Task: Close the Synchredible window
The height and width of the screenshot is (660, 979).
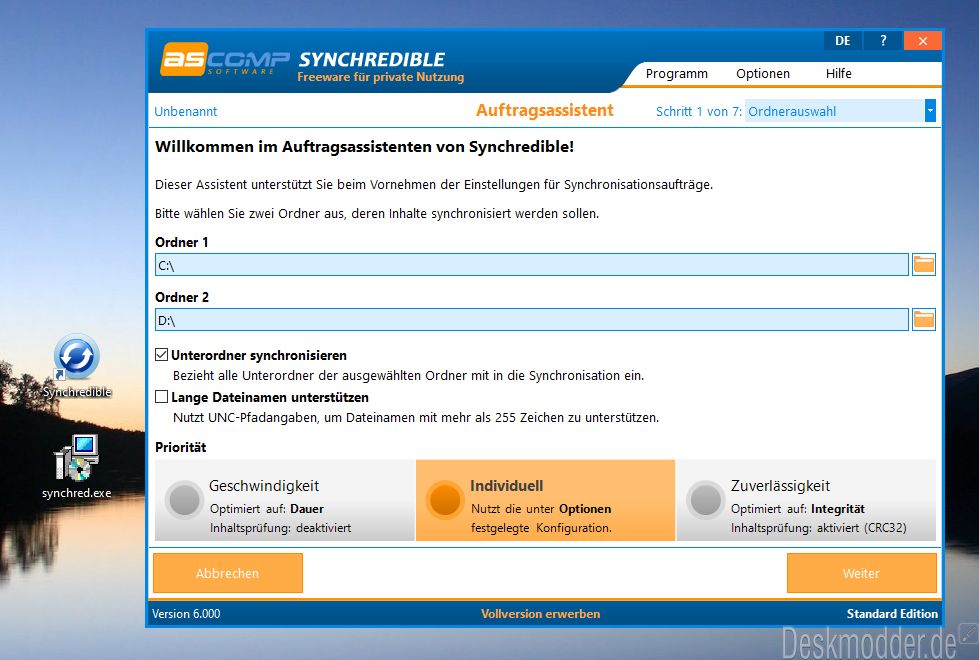Action: tap(922, 41)
